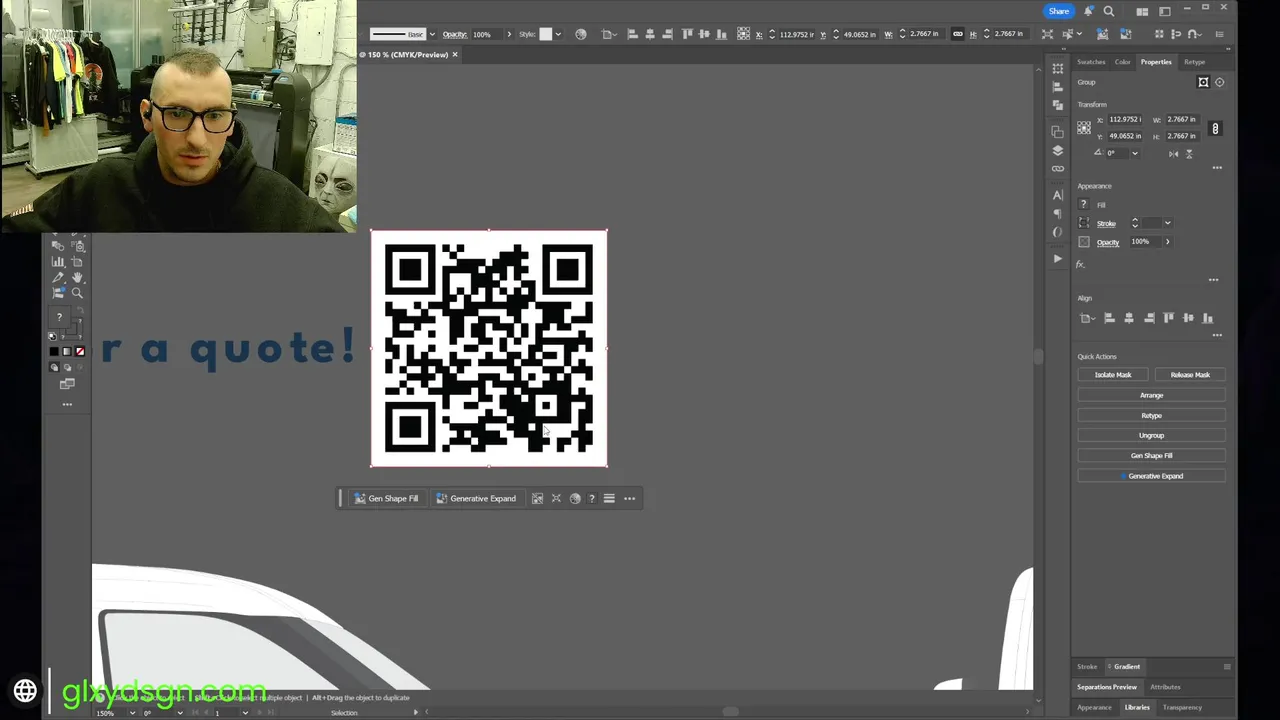Open the Align panel icon in dock
This screenshot has width=1280, height=720.
pos(1058,87)
